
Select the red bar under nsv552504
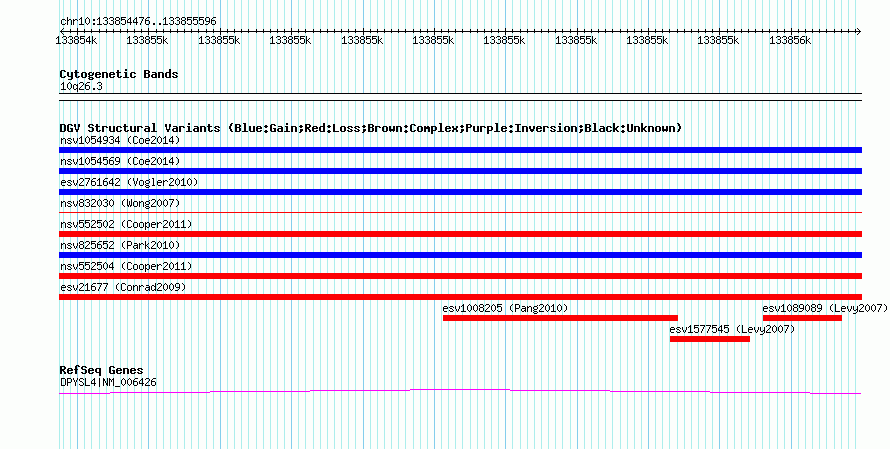460,276
